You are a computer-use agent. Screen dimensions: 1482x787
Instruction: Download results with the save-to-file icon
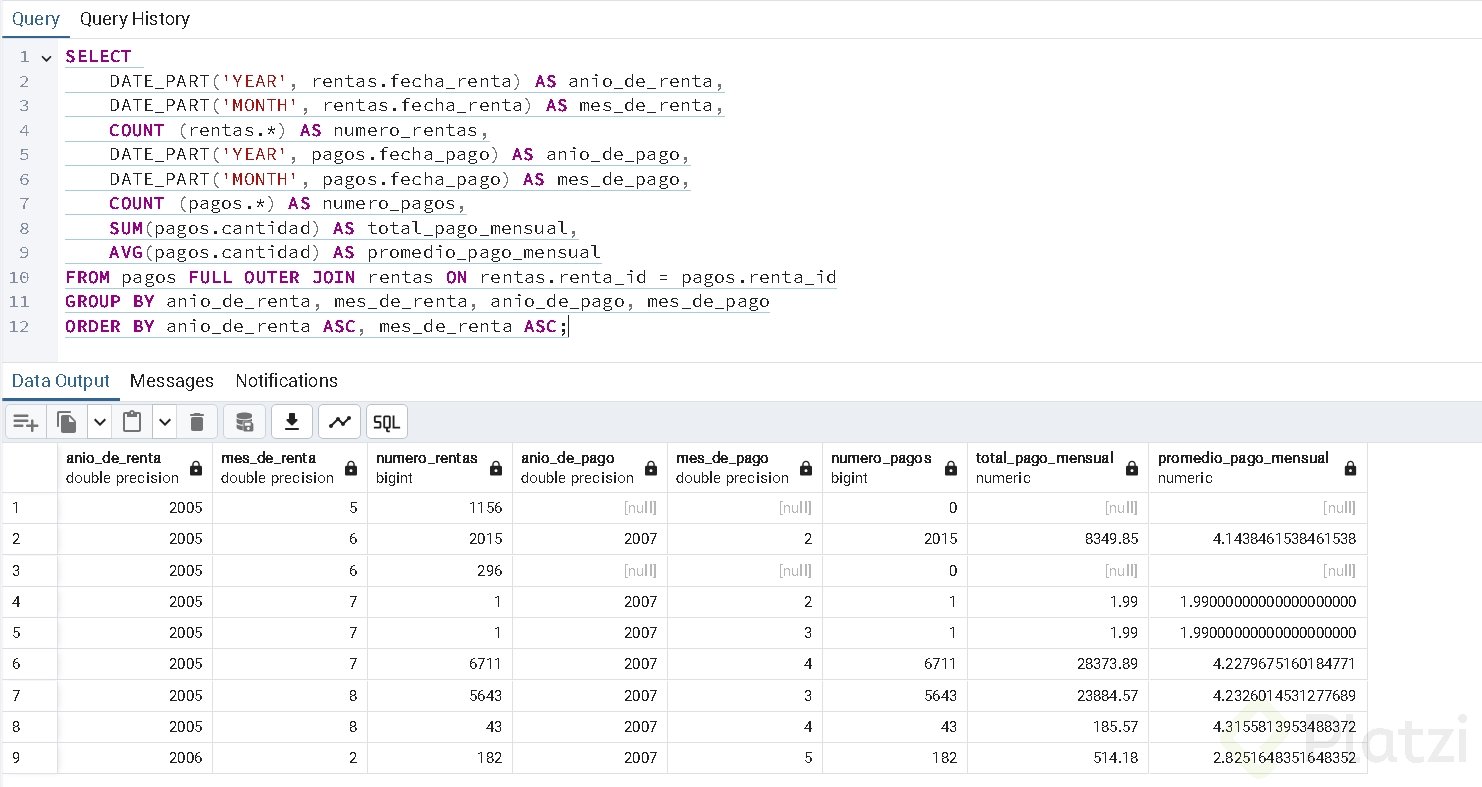292,422
